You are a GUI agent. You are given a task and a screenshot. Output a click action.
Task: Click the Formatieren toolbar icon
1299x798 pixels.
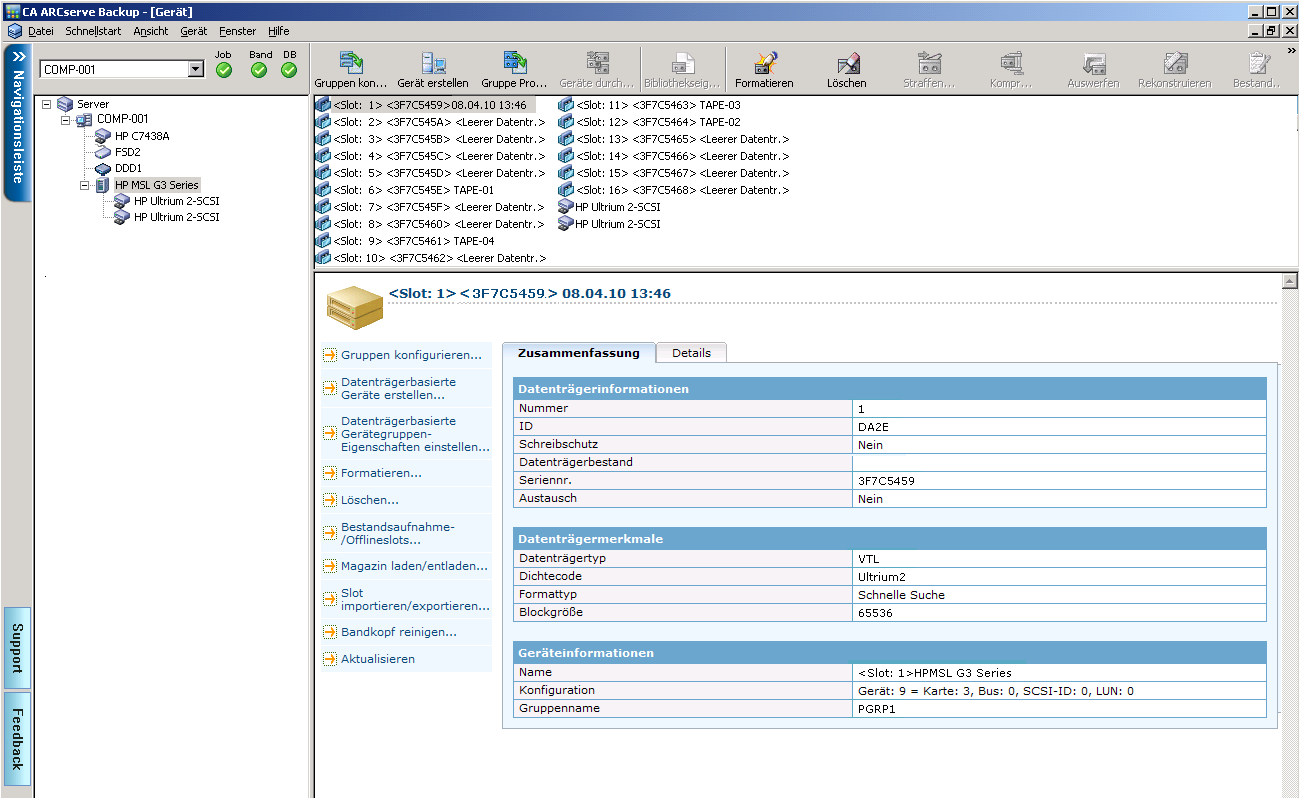[x=763, y=64]
